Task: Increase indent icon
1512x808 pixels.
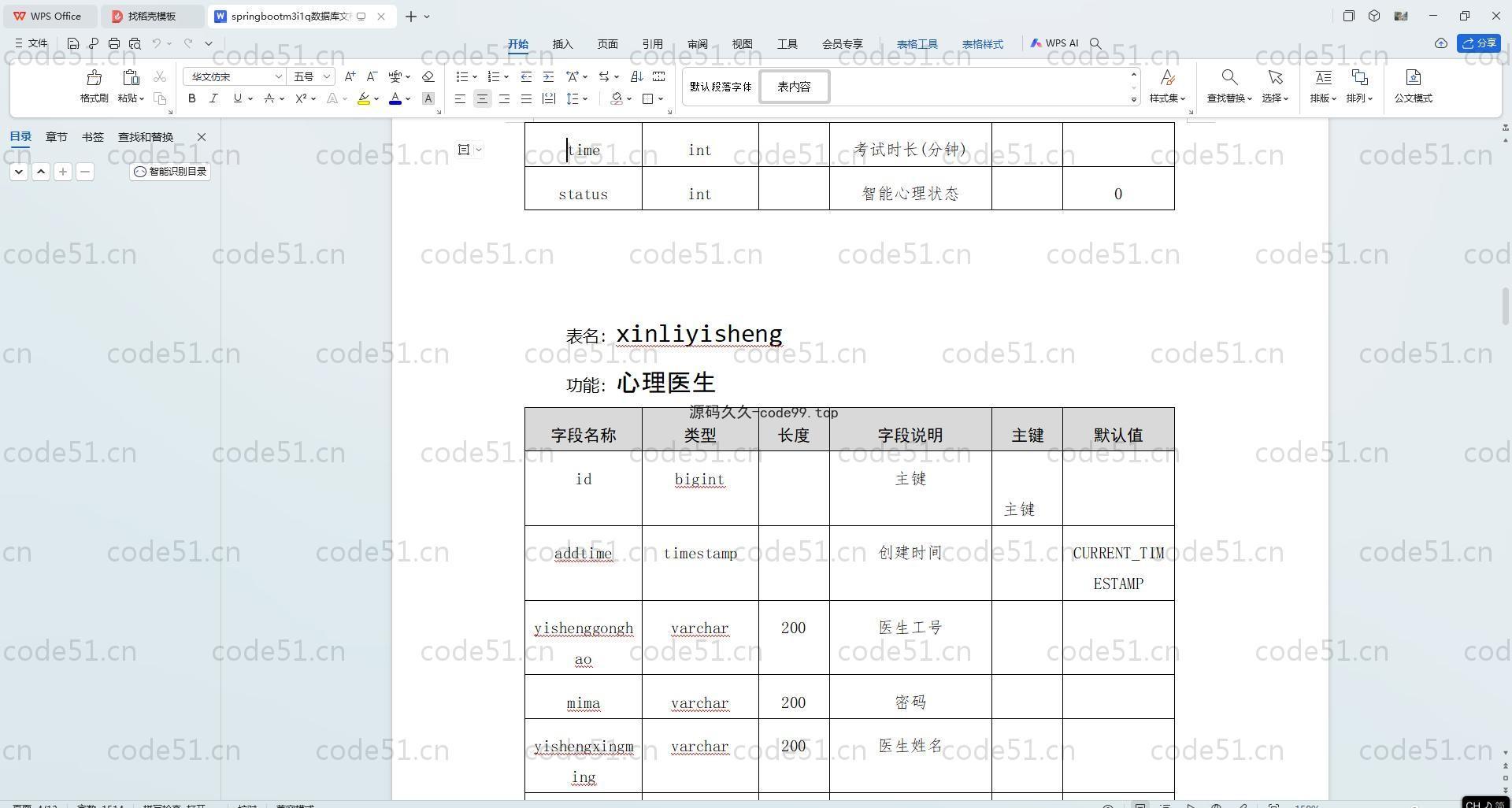Action: pyautogui.click(x=548, y=76)
